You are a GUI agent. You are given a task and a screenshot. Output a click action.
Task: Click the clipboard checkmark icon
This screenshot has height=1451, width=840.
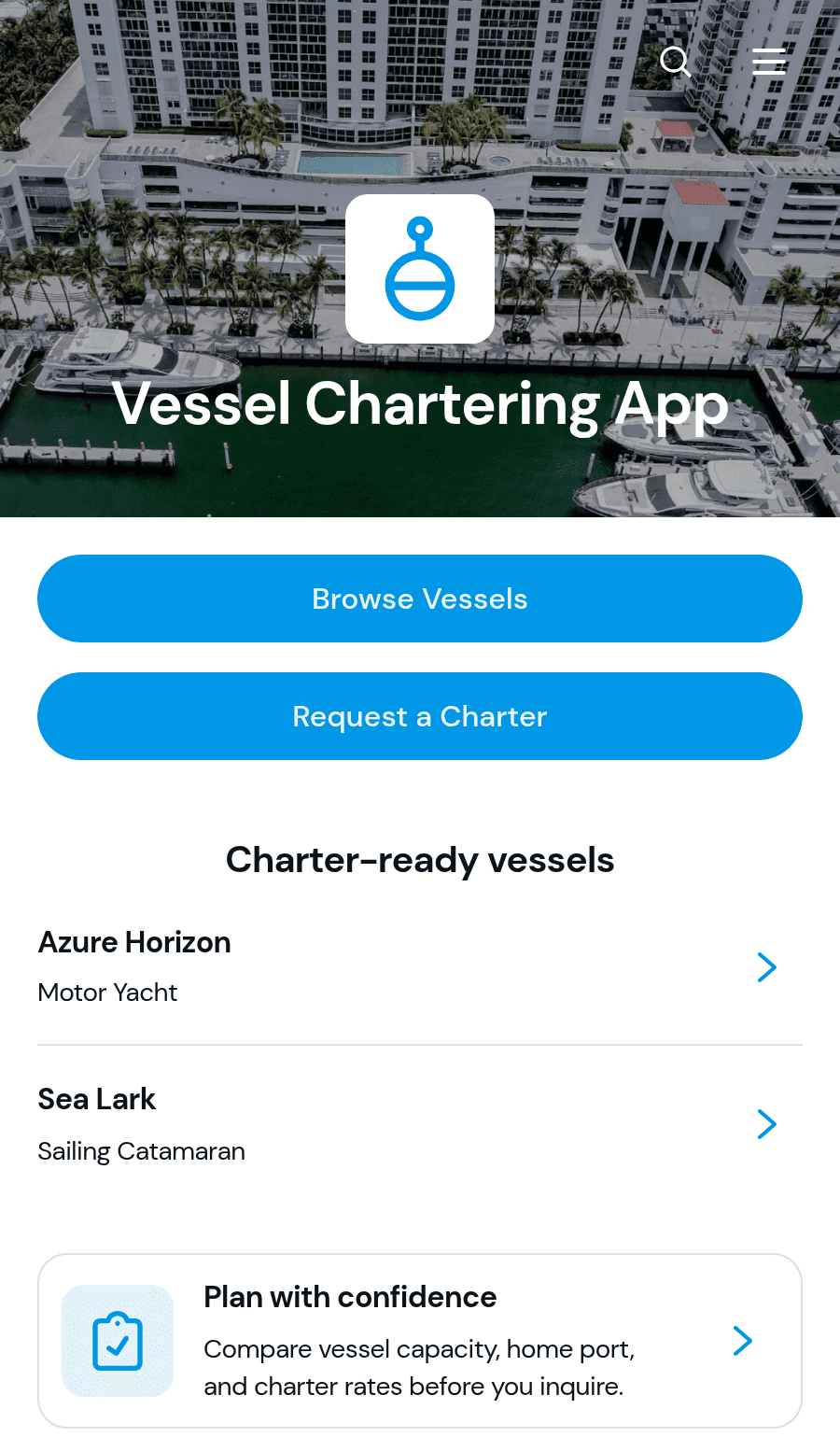coord(118,1341)
